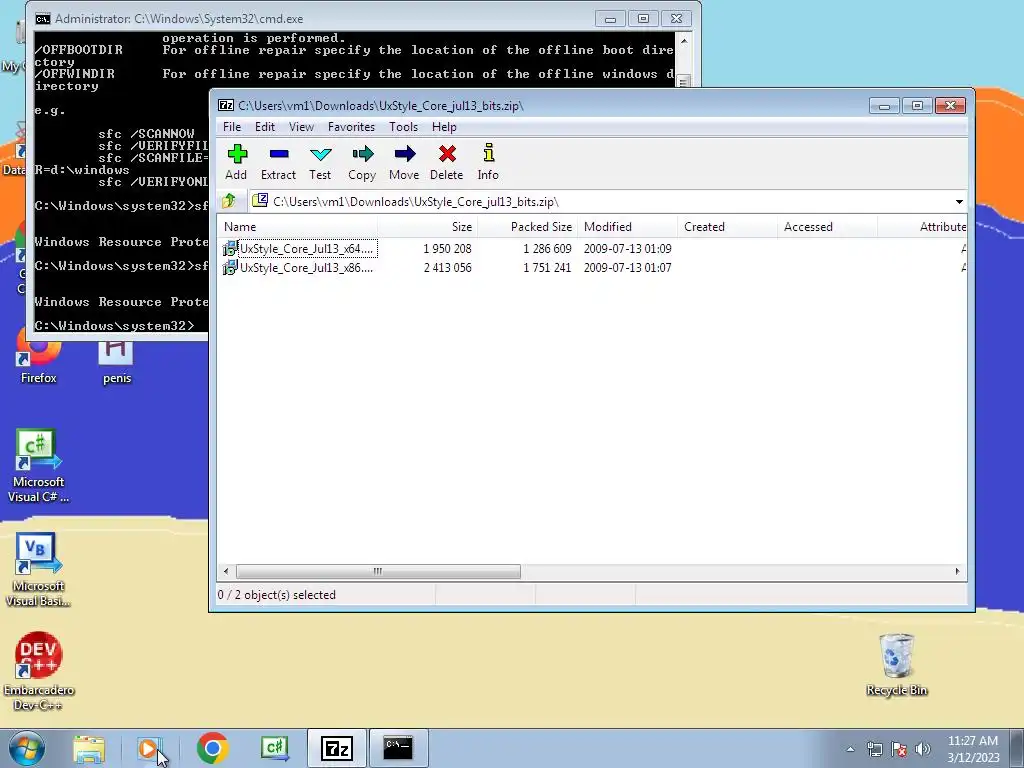
Task: Open the Edit menu
Action: tap(264, 127)
